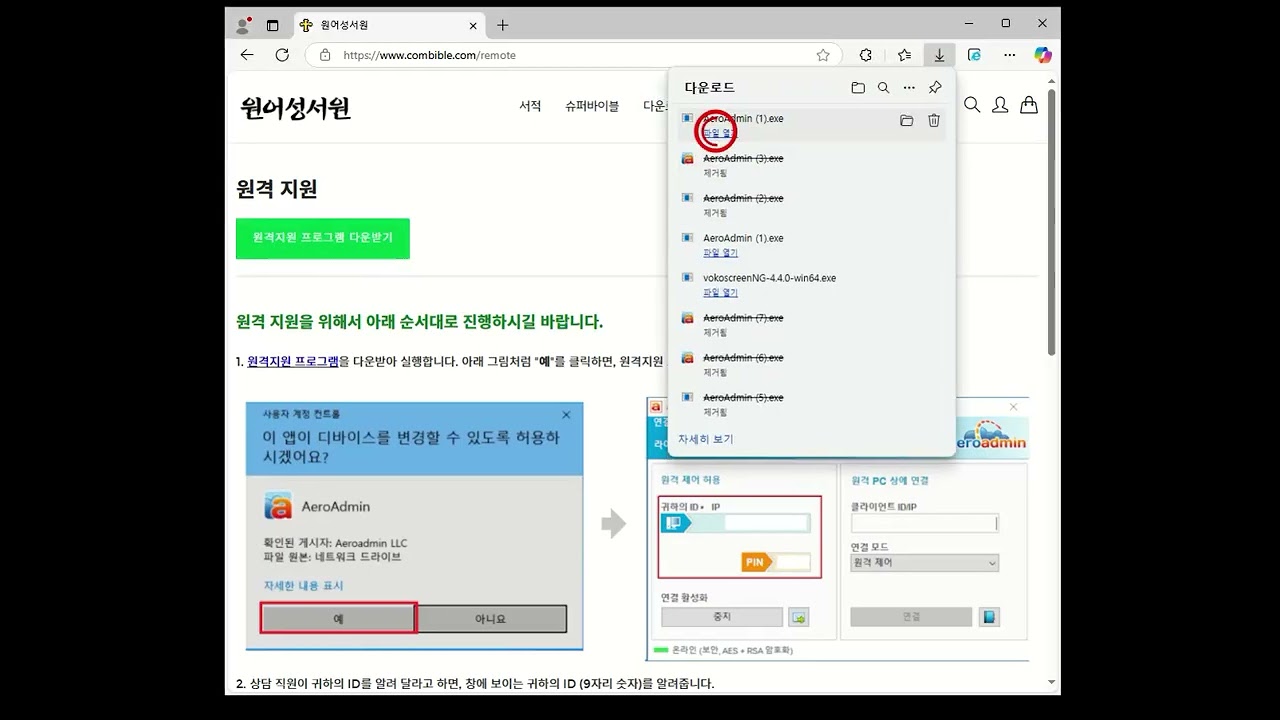The height and width of the screenshot is (720, 1280).
Task: Select the AeroAdmin (6).exe download entry
Action: click(811, 365)
